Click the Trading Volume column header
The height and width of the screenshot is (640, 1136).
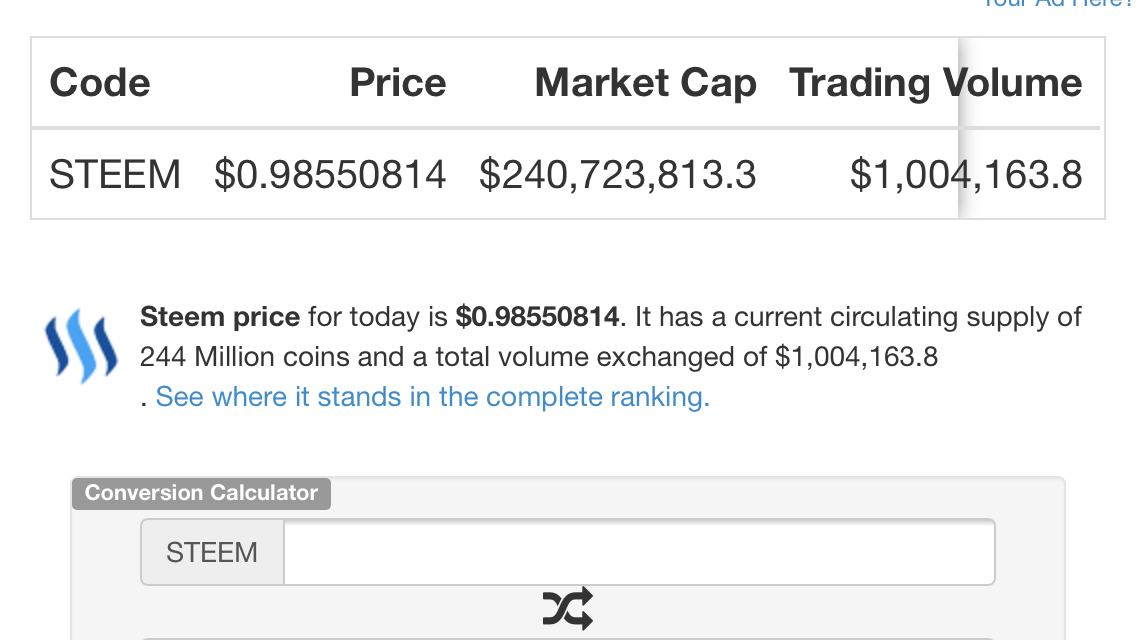coord(935,83)
